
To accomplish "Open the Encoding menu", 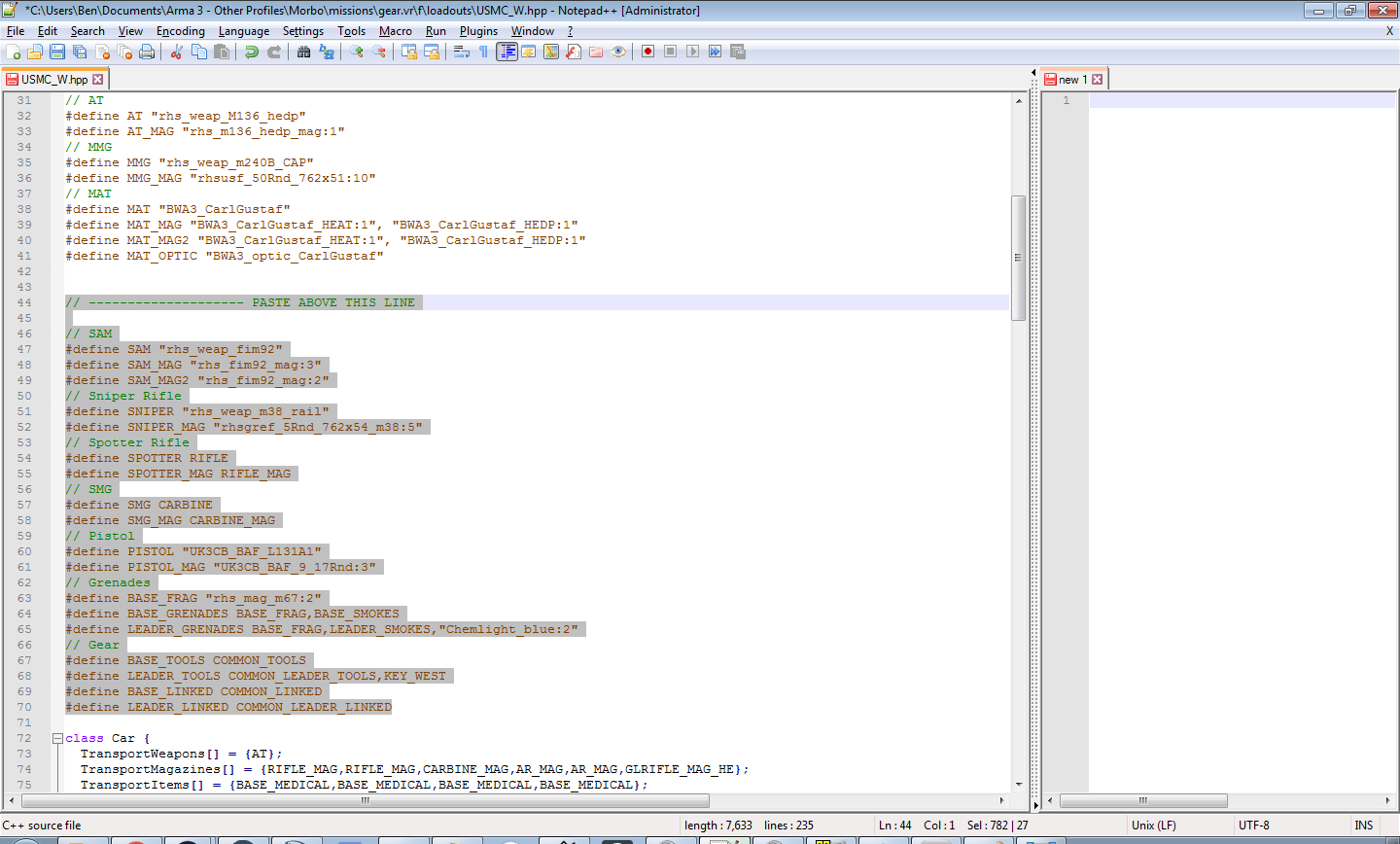I will [181, 30].
